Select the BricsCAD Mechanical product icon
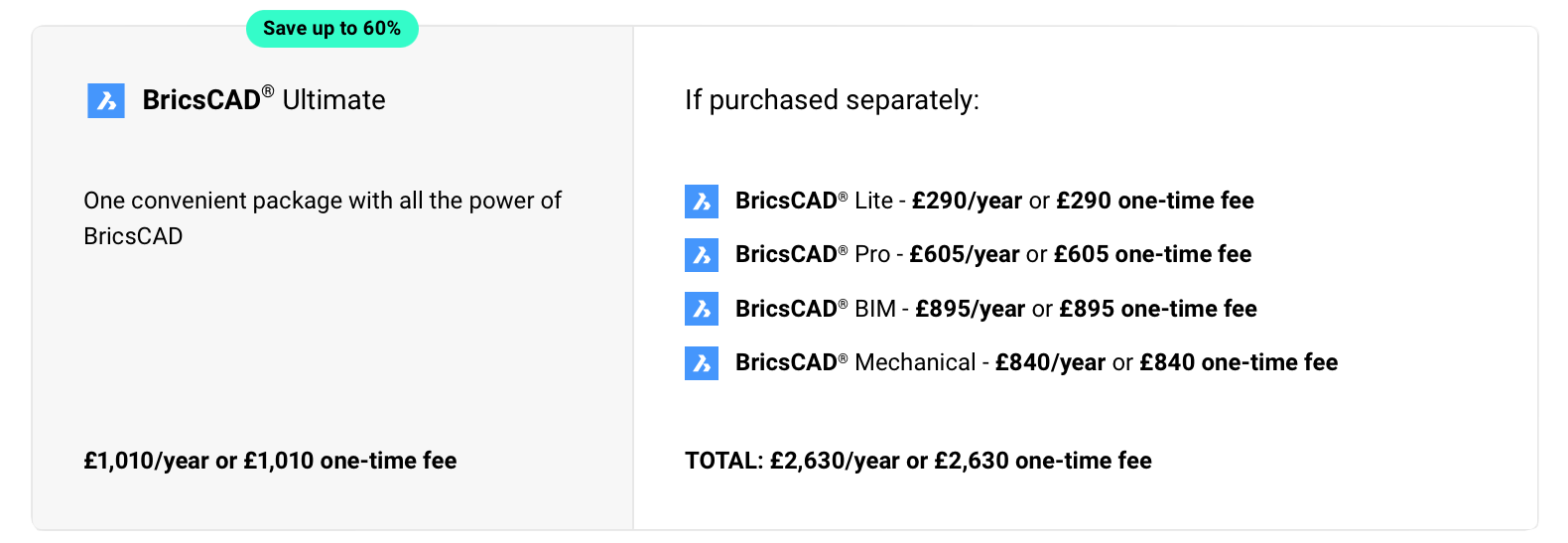The height and width of the screenshot is (543, 1568). [702, 363]
